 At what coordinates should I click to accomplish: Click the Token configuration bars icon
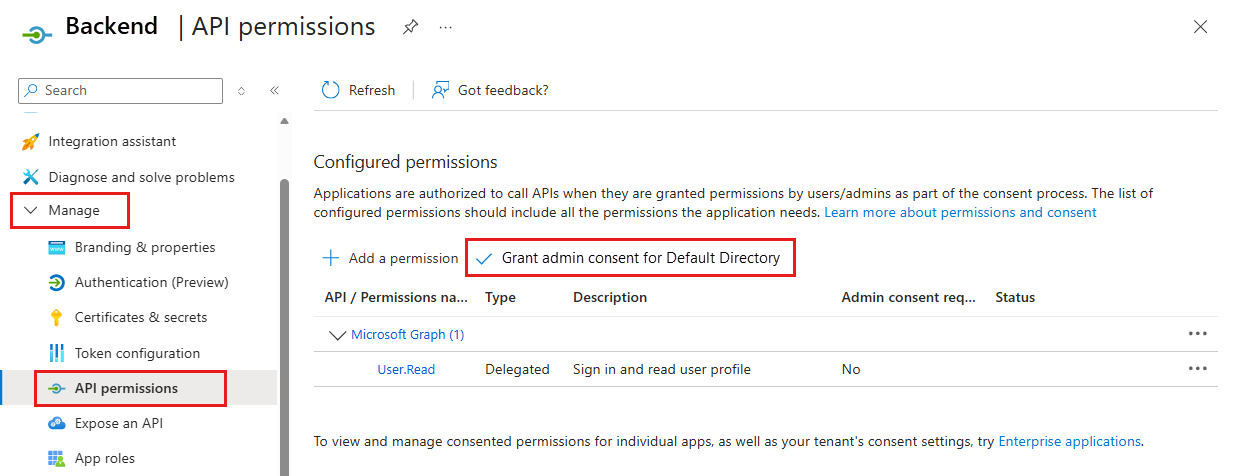tap(57, 353)
